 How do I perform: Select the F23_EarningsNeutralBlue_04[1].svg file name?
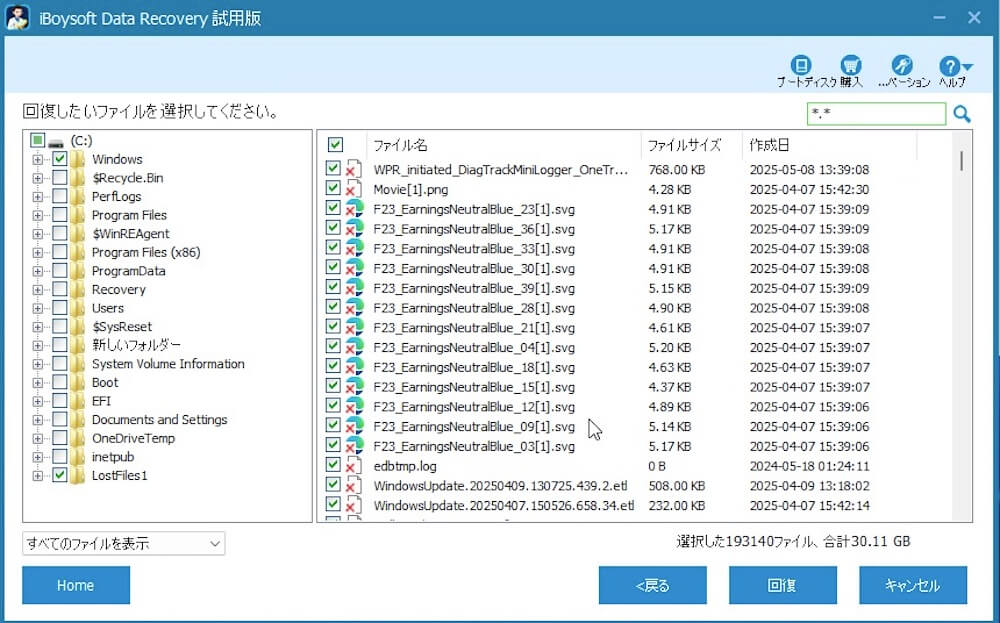coord(474,348)
